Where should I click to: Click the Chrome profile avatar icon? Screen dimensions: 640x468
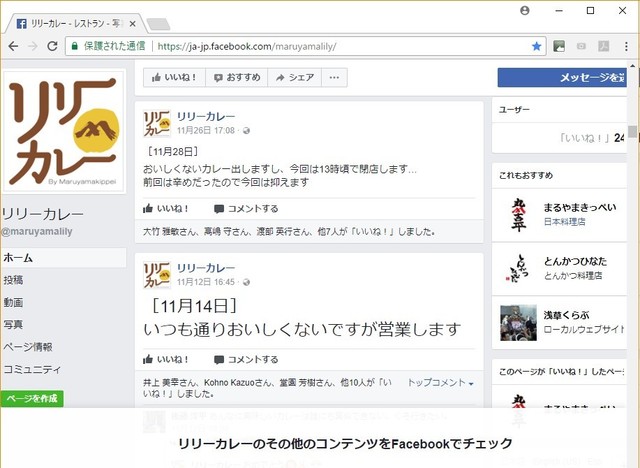525,10
